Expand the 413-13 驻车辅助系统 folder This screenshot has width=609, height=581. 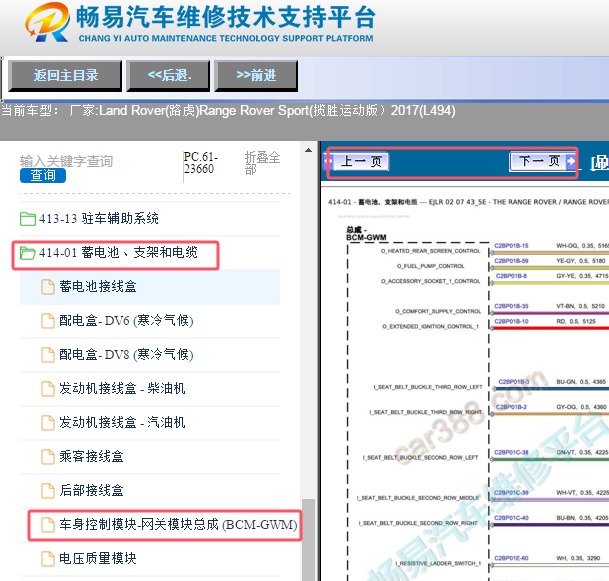pos(99,219)
